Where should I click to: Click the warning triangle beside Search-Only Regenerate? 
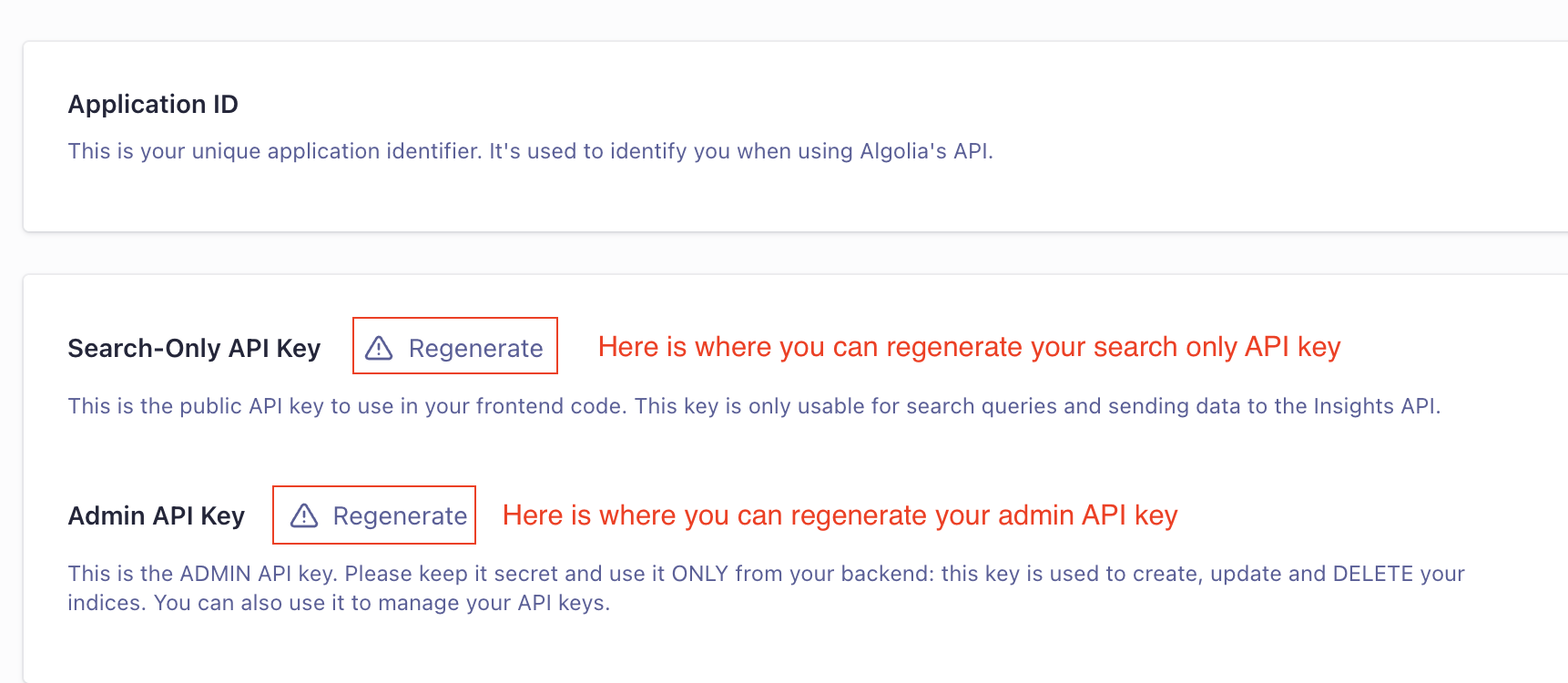click(x=379, y=348)
